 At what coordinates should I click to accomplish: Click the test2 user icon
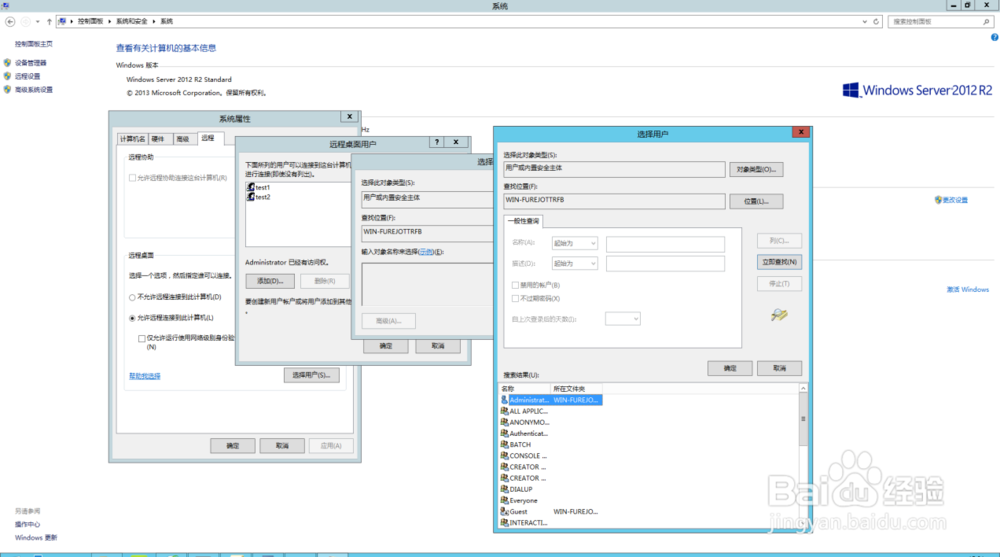pyautogui.click(x=251, y=197)
